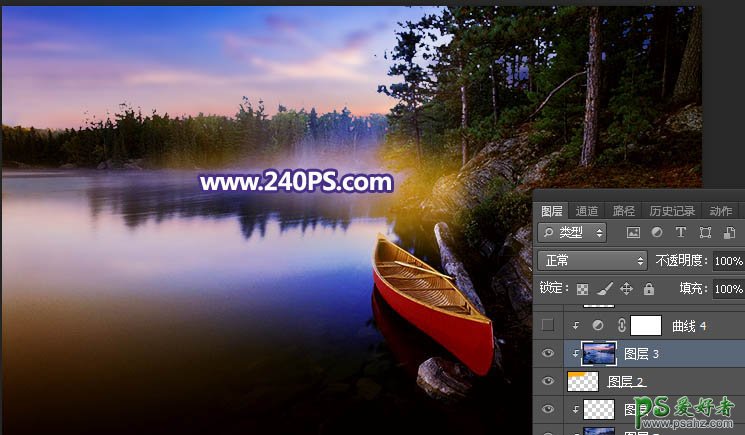Show the hidden 曲线 4 layer

pyautogui.click(x=547, y=325)
